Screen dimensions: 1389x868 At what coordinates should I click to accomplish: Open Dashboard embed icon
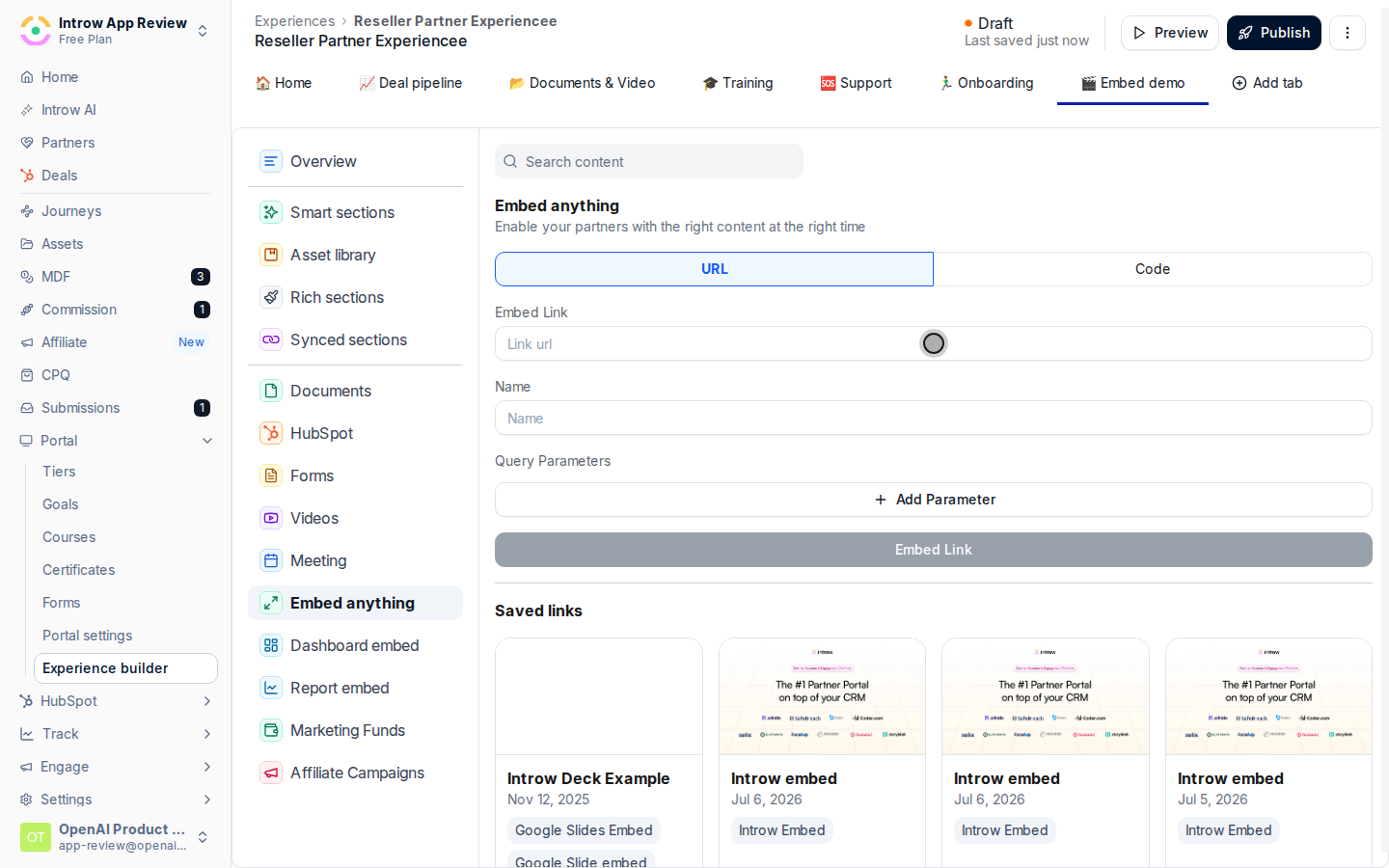tap(271, 645)
